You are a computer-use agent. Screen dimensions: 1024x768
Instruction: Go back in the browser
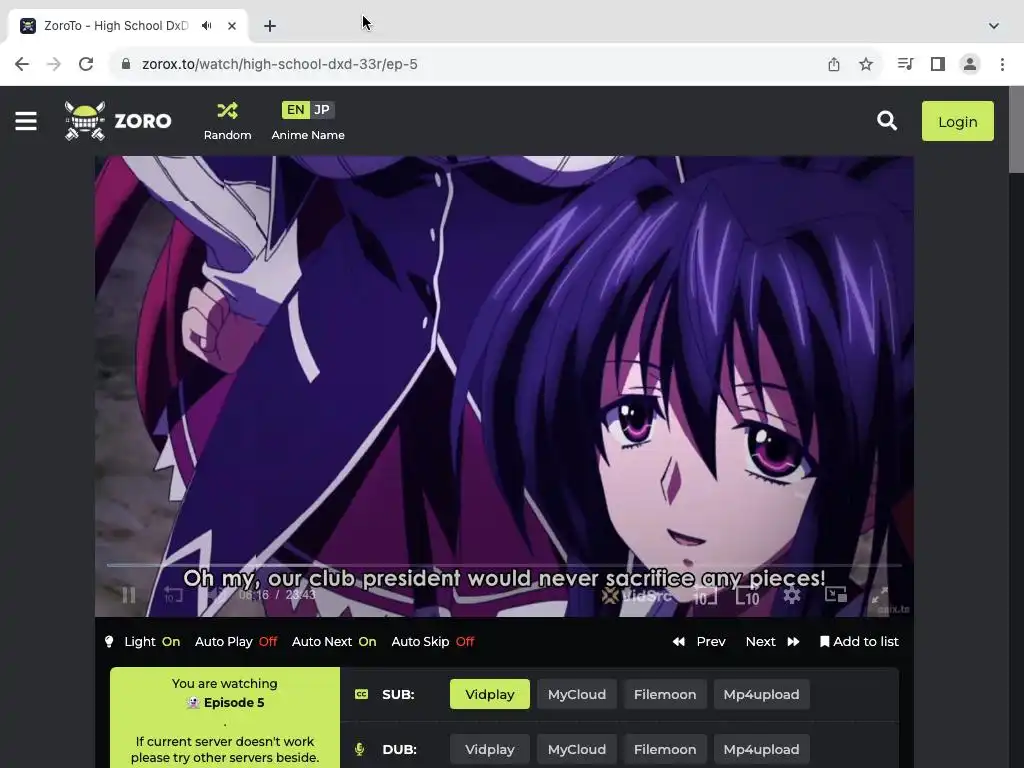pyautogui.click(x=22, y=64)
